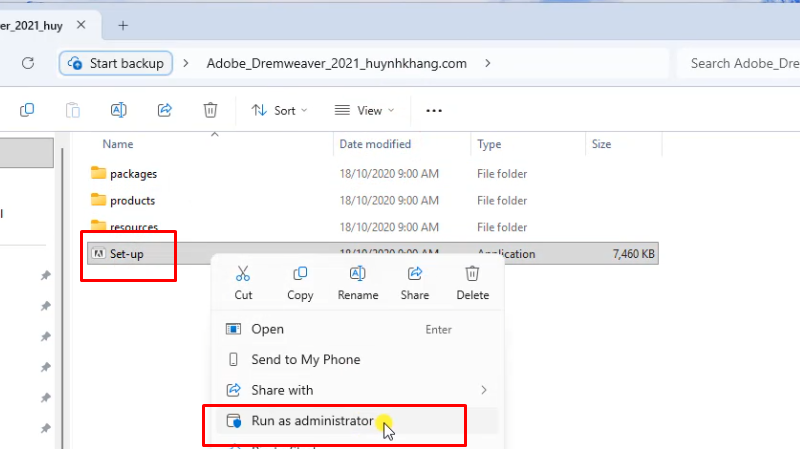The width and height of the screenshot is (800, 449).
Task: Expand Share with submenu arrow
Action: 484,390
